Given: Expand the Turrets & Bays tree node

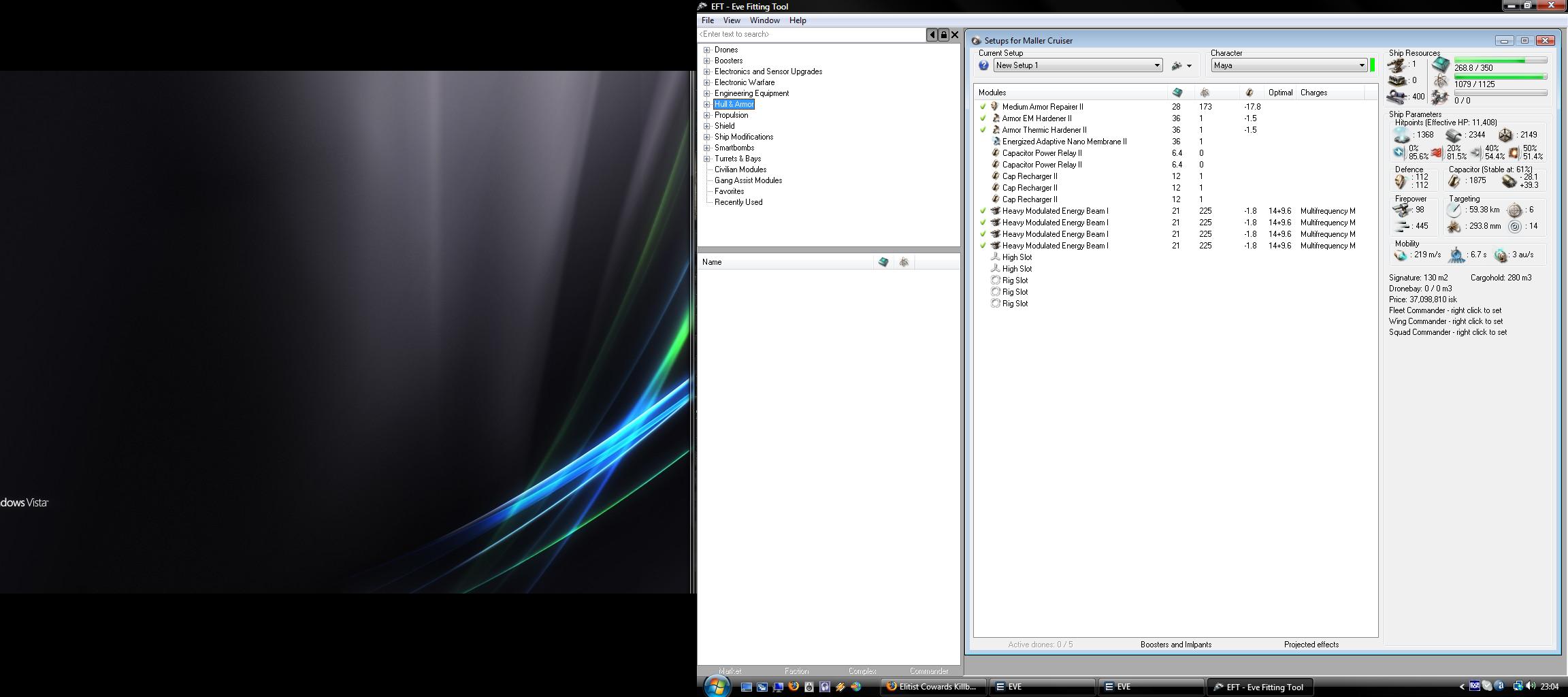Looking at the screenshot, I should [707, 159].
